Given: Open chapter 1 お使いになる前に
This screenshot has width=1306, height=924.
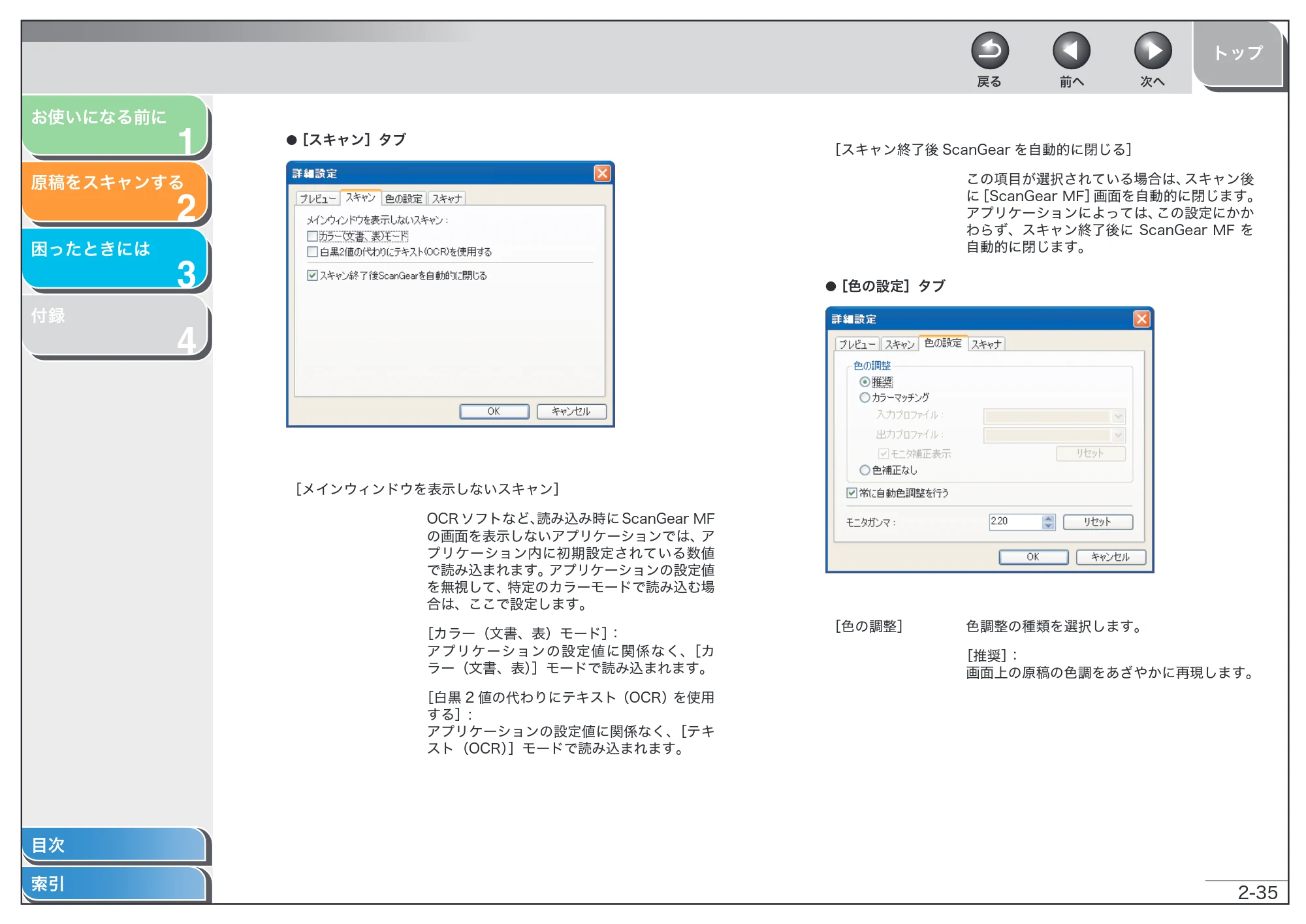Looking at the screenshot, I should (x=115, y=125).
